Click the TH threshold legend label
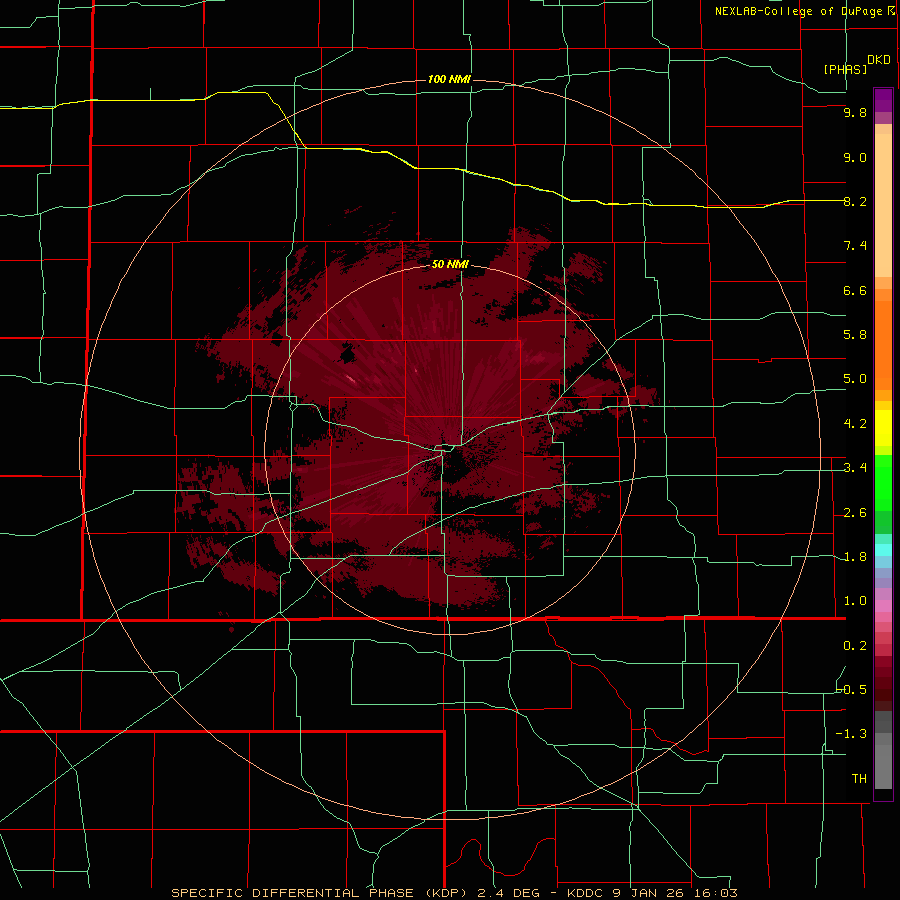900x900 pixels. (x=859, y=779)
